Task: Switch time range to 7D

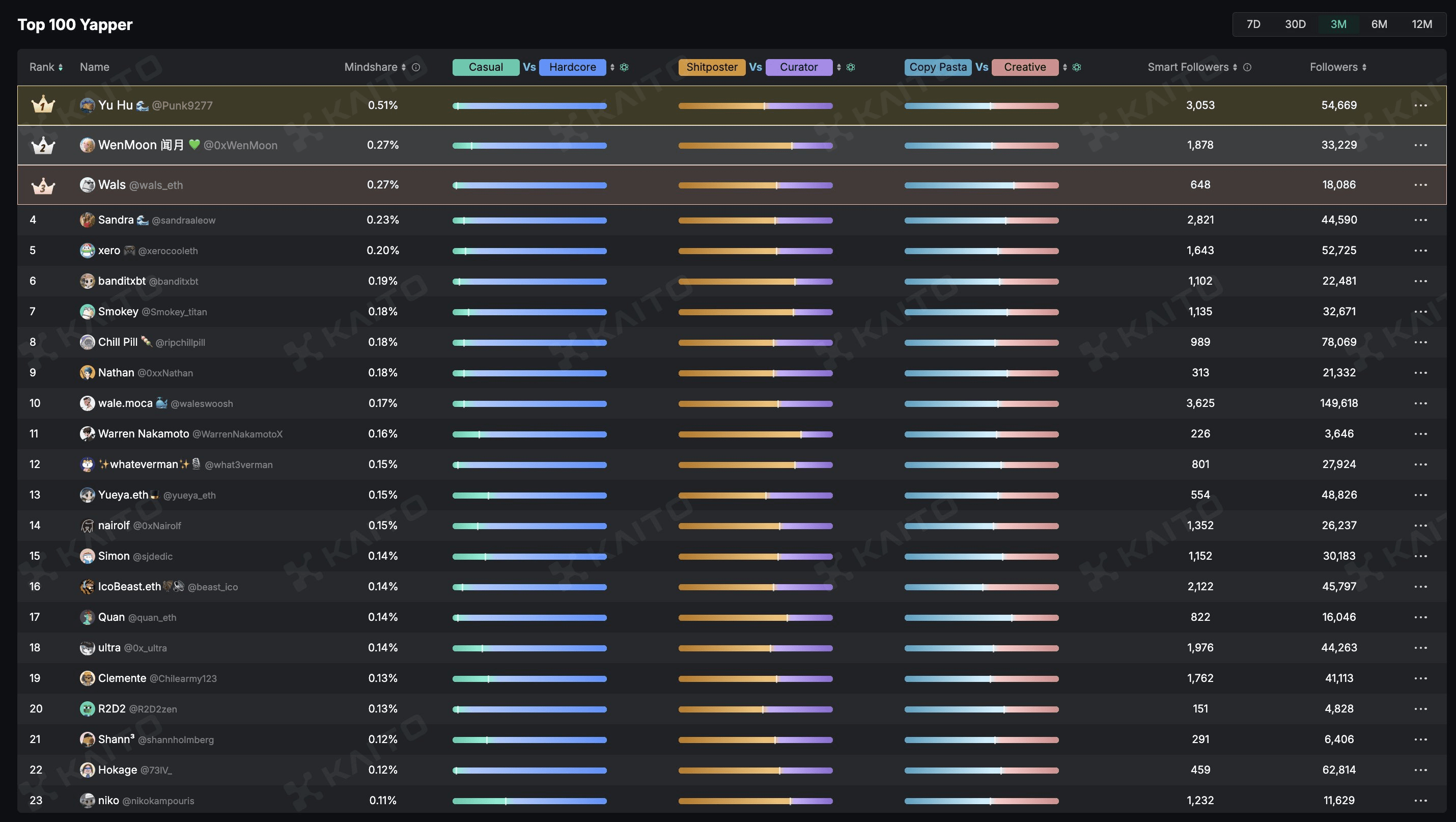Action: click(x=1253, y=24)
